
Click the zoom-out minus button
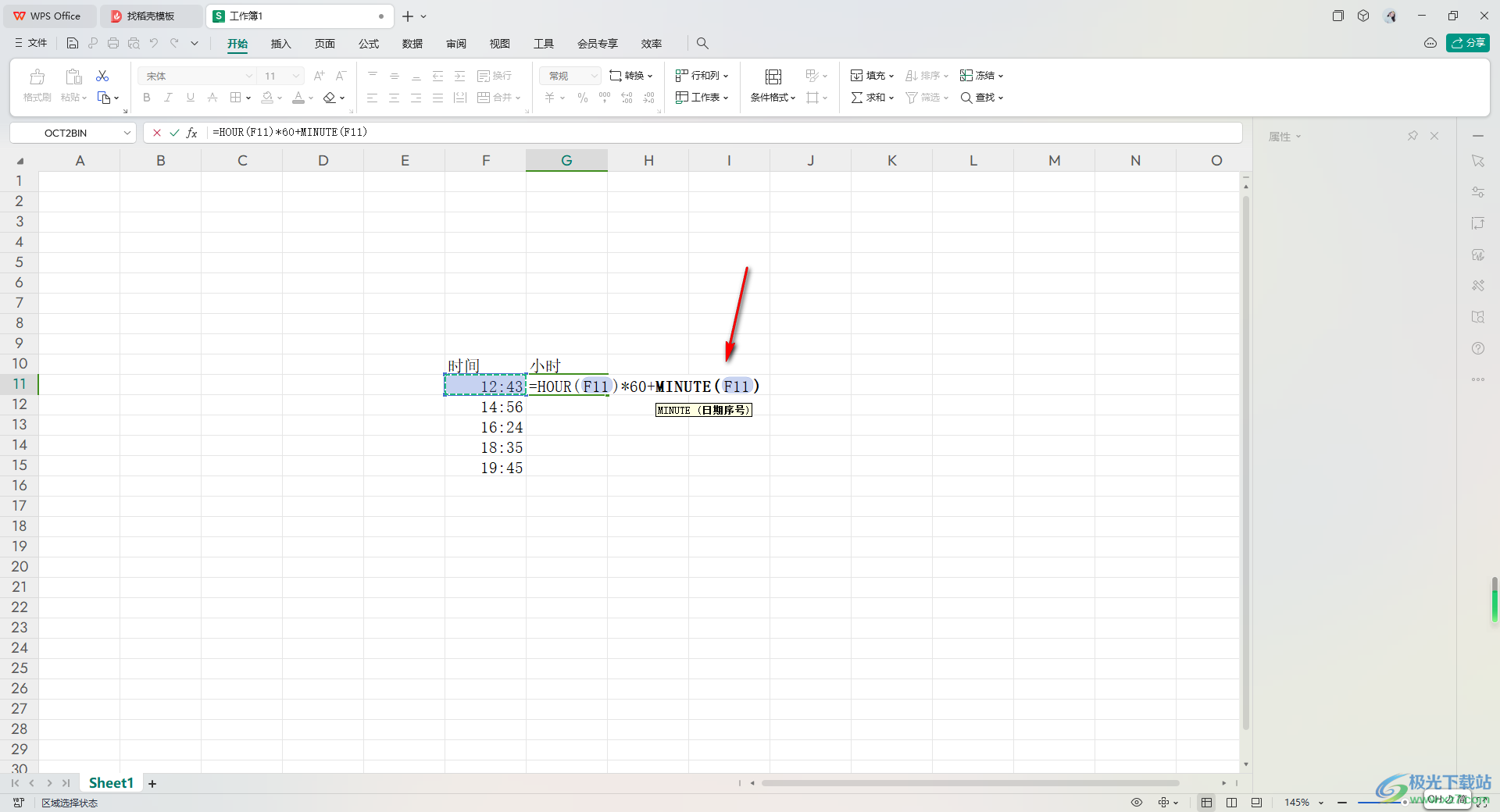pos(1342,803)
